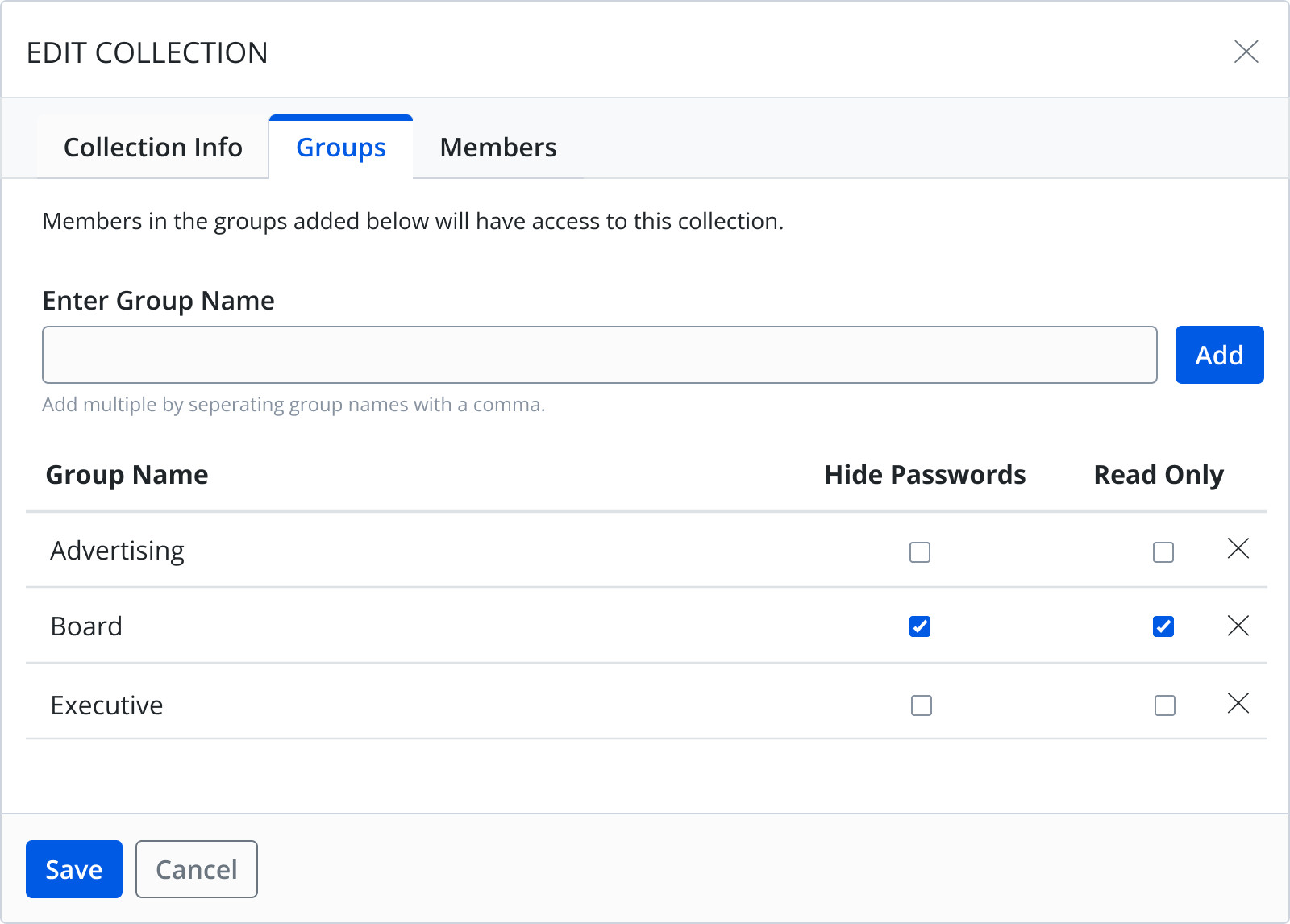Screen dimensions: 1290x924
Task: Remove the Executive group from collection
Action: 1238,704
